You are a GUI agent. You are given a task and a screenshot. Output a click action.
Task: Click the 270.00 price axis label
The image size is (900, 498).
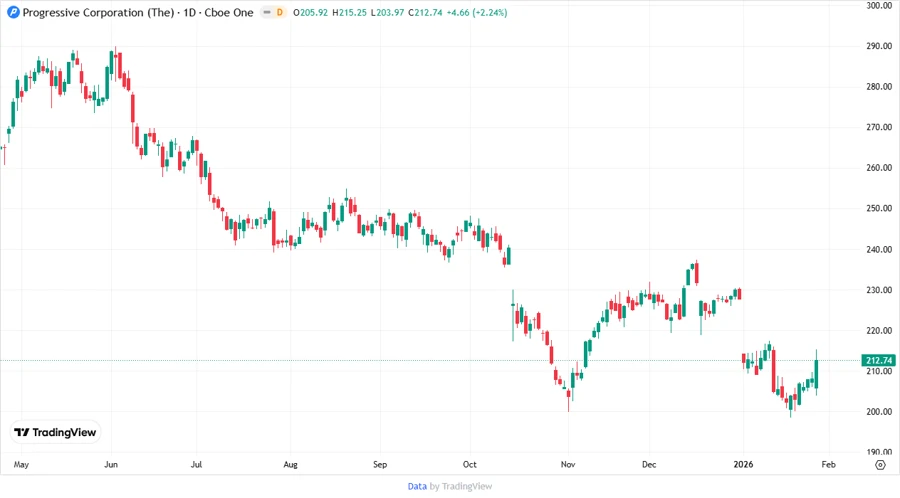[x=879, y=127]
